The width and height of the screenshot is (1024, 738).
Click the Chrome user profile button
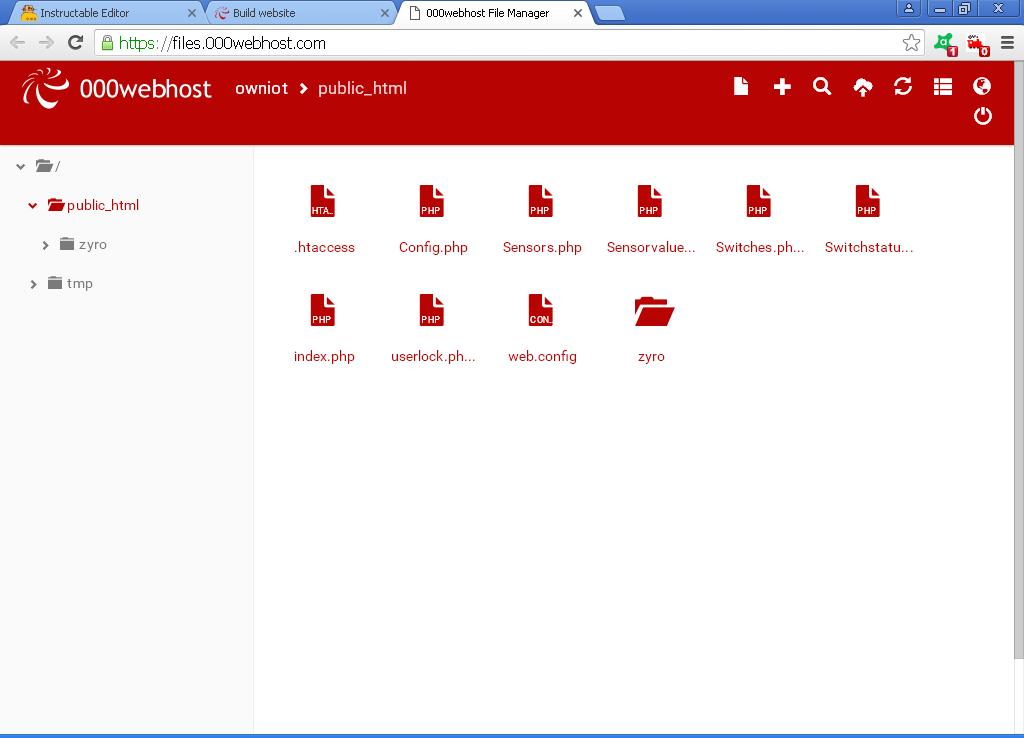(908, 8)
